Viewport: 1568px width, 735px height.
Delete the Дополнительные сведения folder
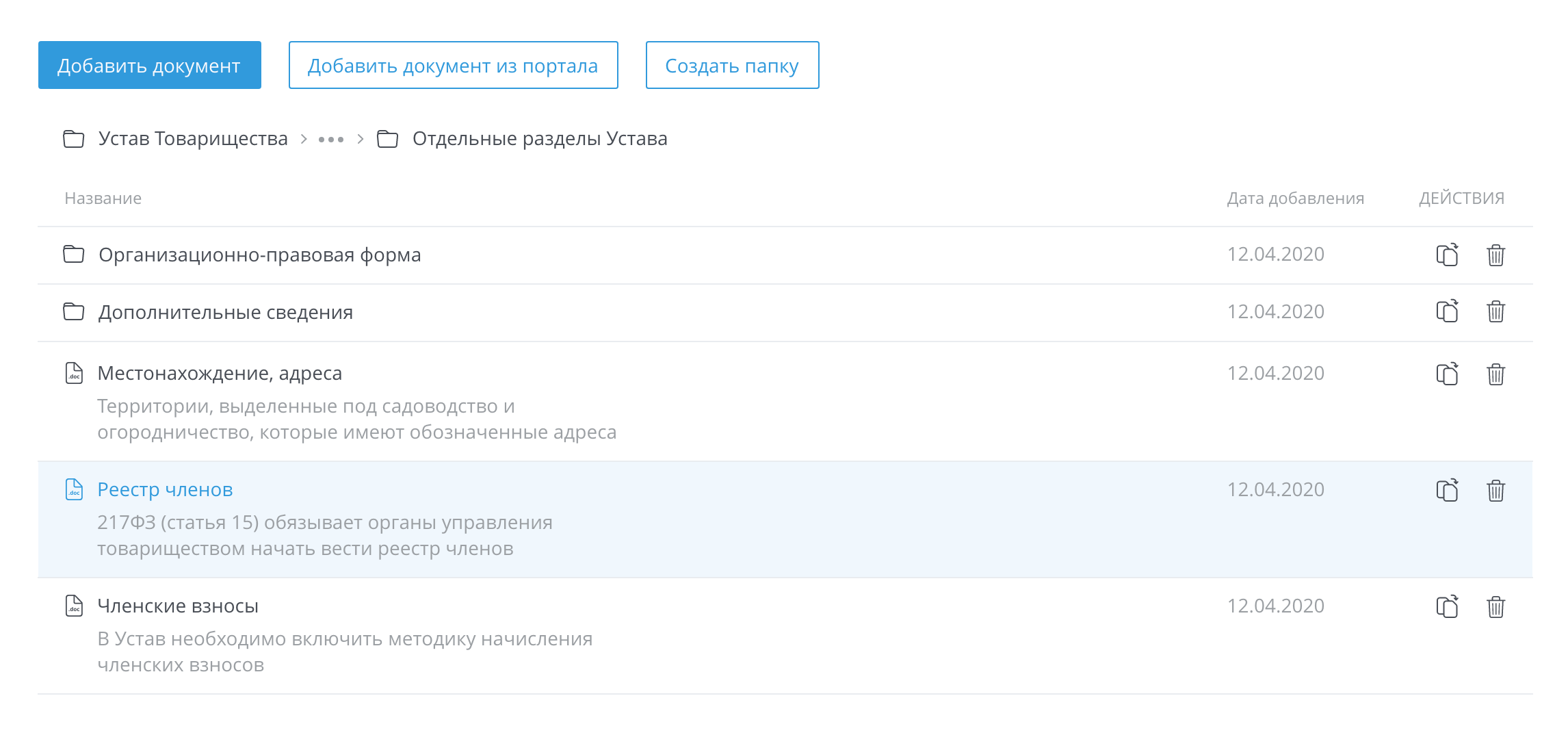tap(1495, 311)
